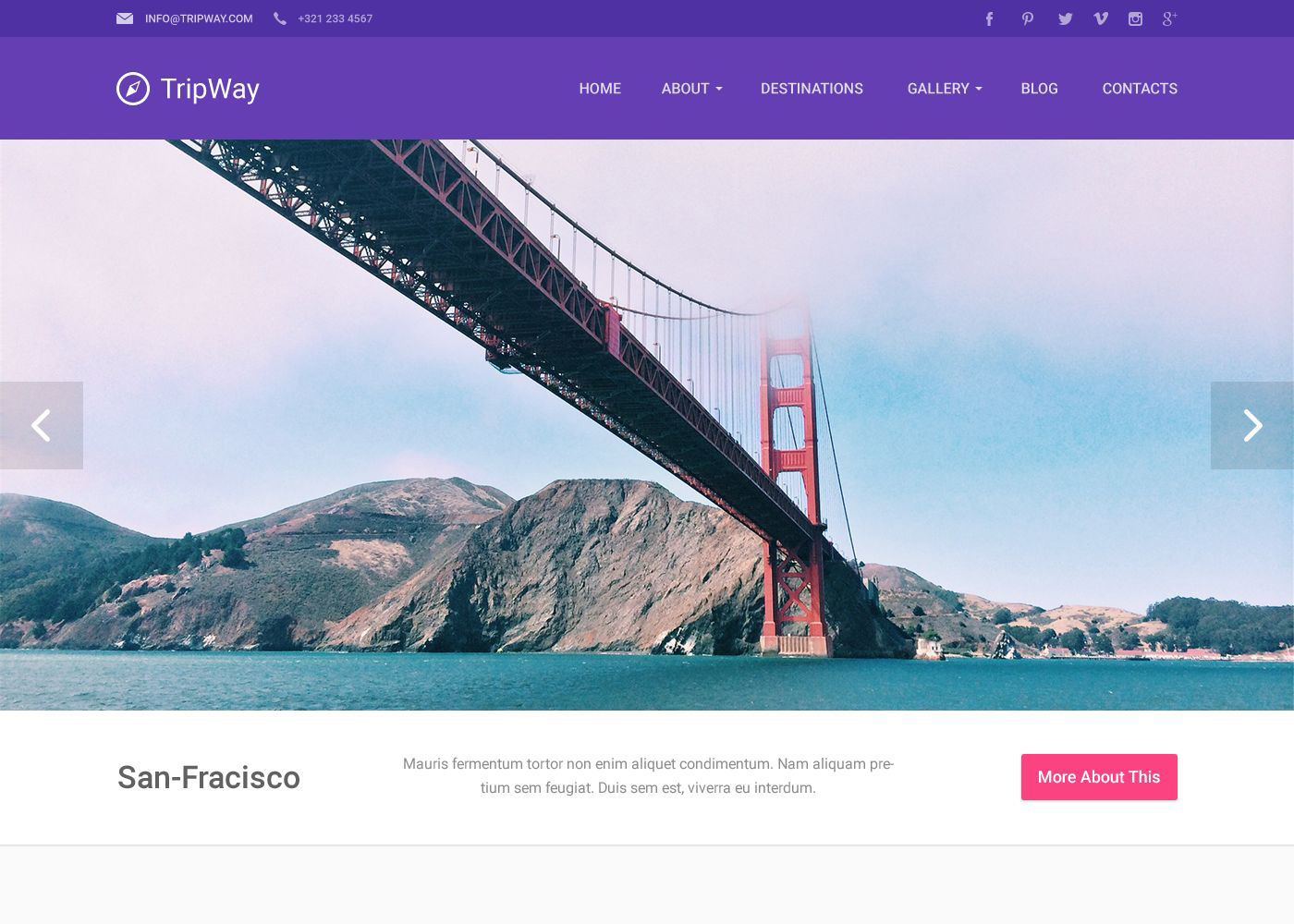Screen dimensions: 1294x924
Task: Click the +321 233 4567 phone number
Action: 335,18
